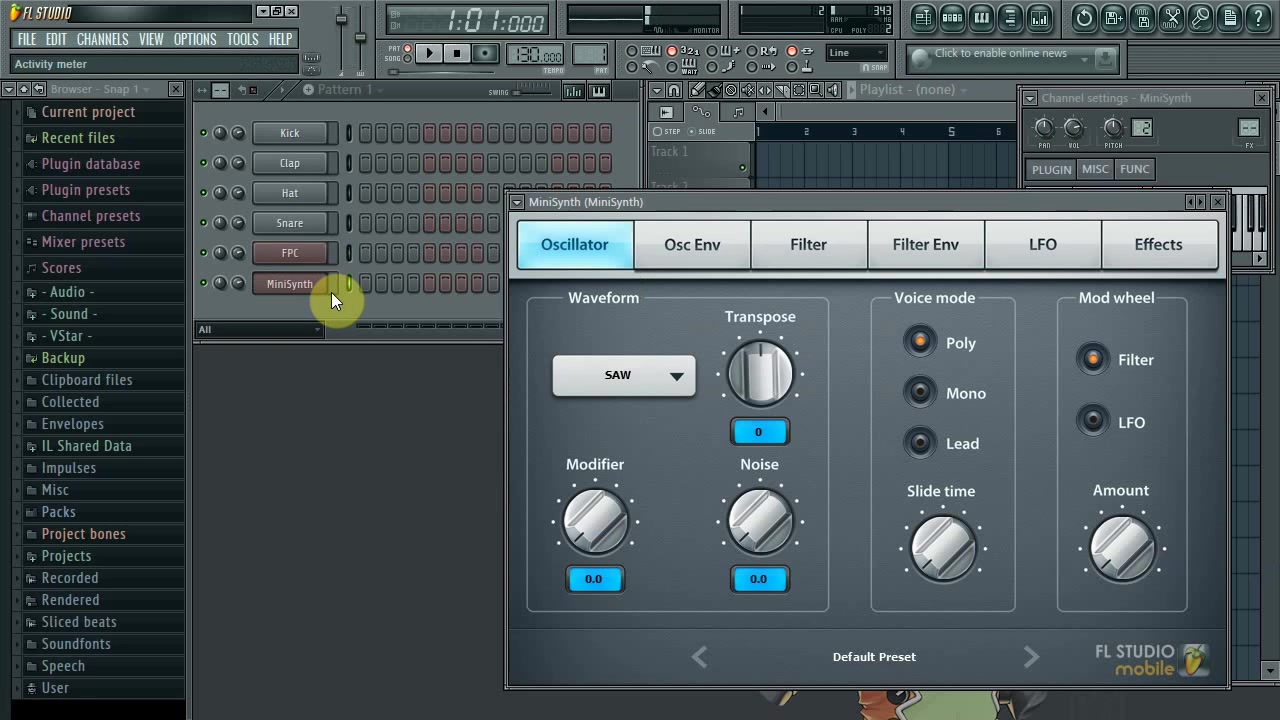
Task: Click the Slide time knob
Action: coord(942,548)
